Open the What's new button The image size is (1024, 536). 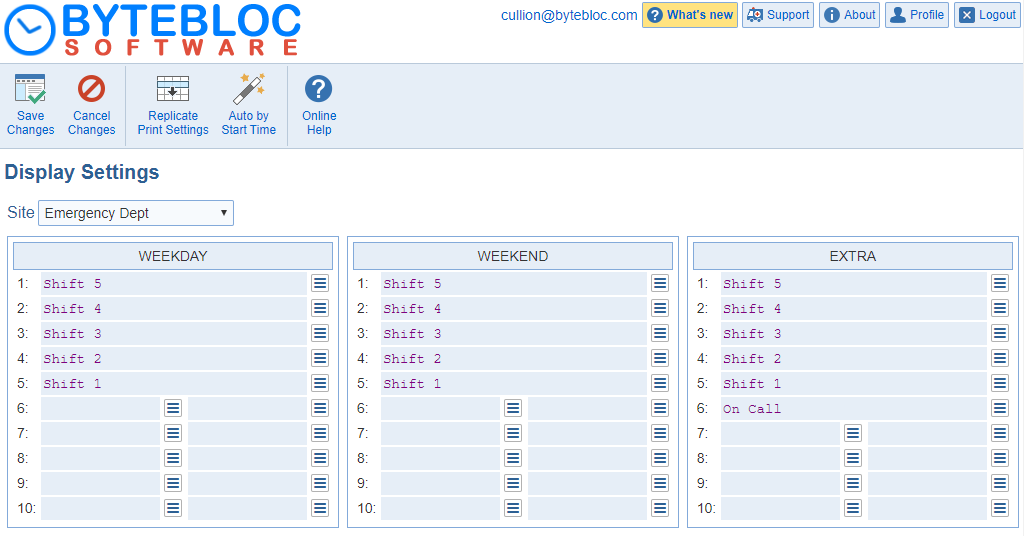point(690,15)
